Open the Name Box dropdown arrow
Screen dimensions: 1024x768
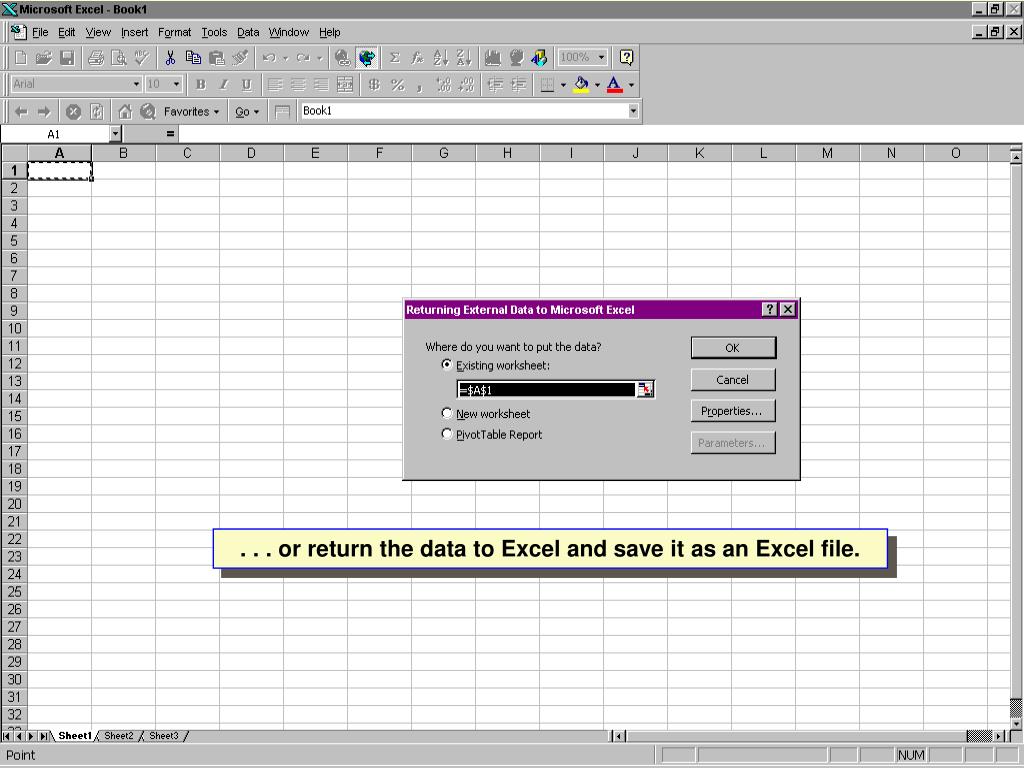point(116,134)
